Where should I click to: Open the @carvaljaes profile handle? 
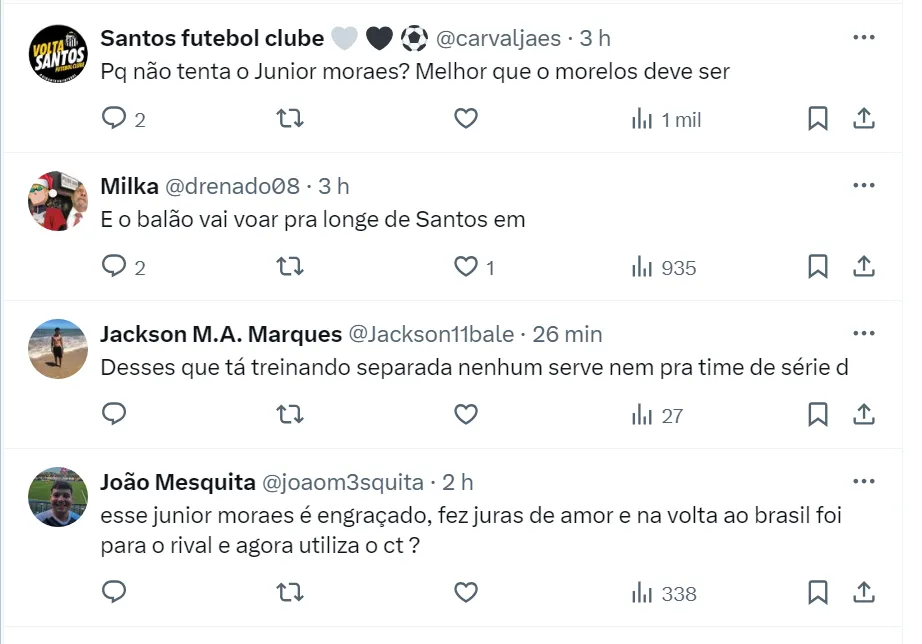pos(500,39)
